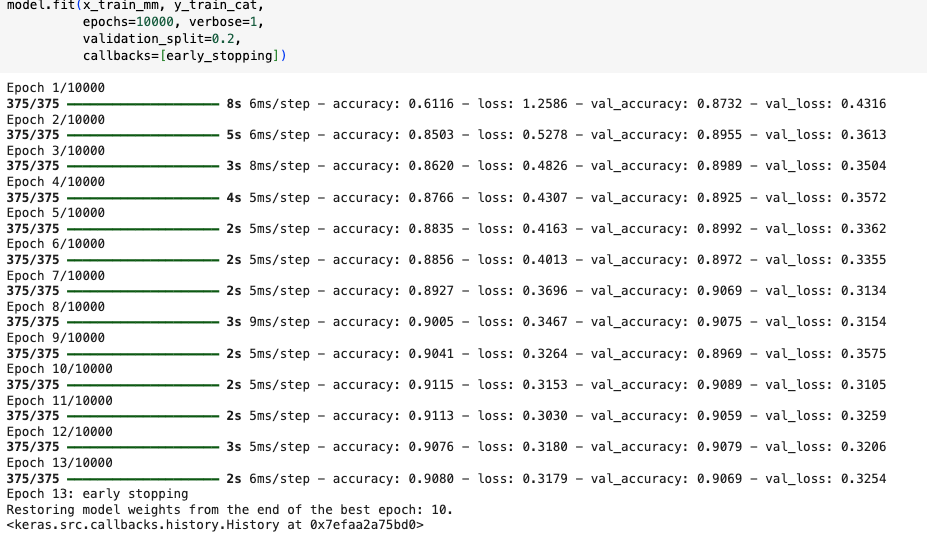Click val_accuracy value 0.8732
The height and width of the screenshot is (537, 927).
click(x=719, y=104)
